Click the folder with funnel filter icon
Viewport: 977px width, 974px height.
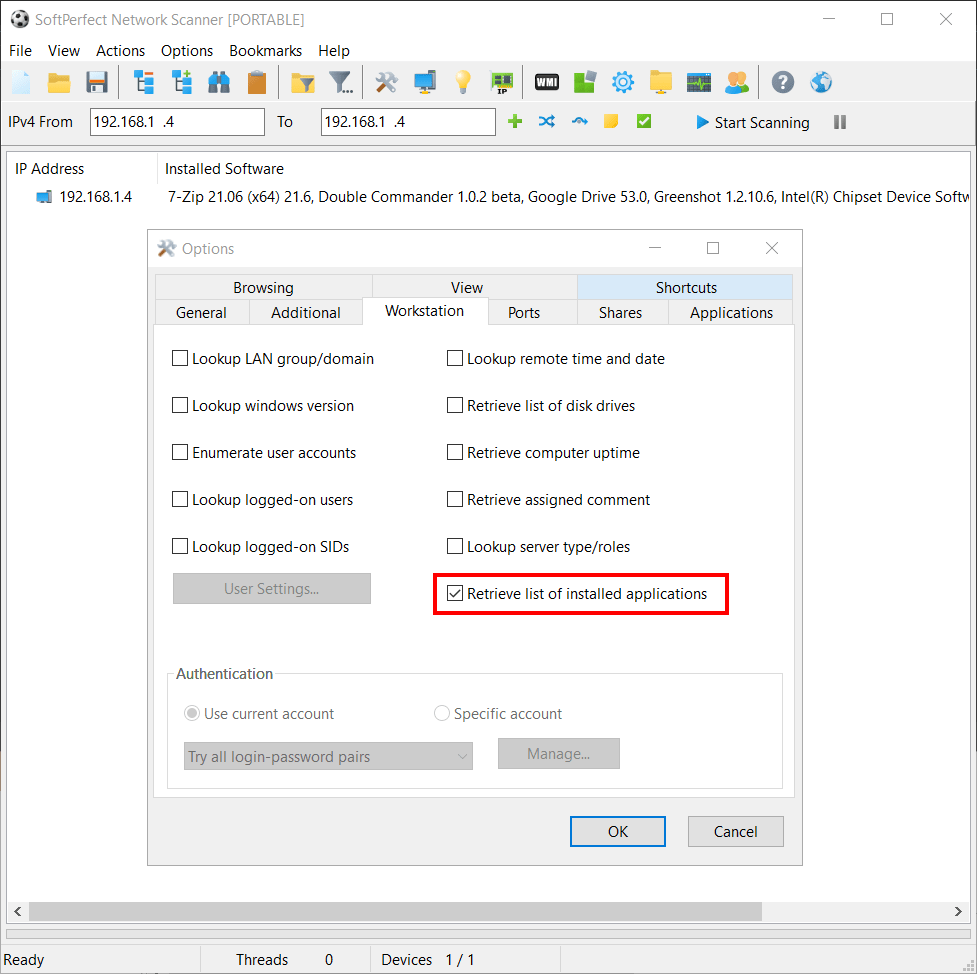click(303, 82)
